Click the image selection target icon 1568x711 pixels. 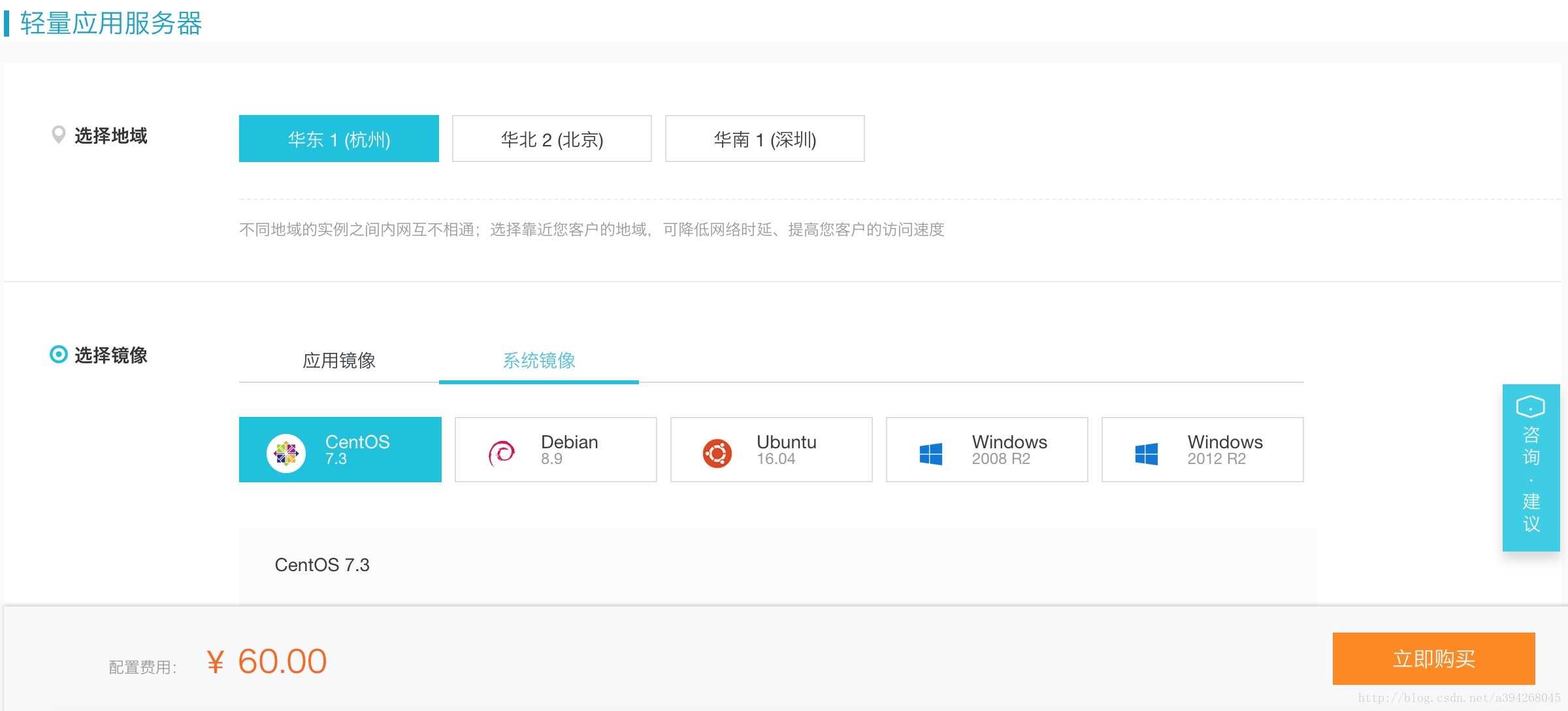[58, 354]
